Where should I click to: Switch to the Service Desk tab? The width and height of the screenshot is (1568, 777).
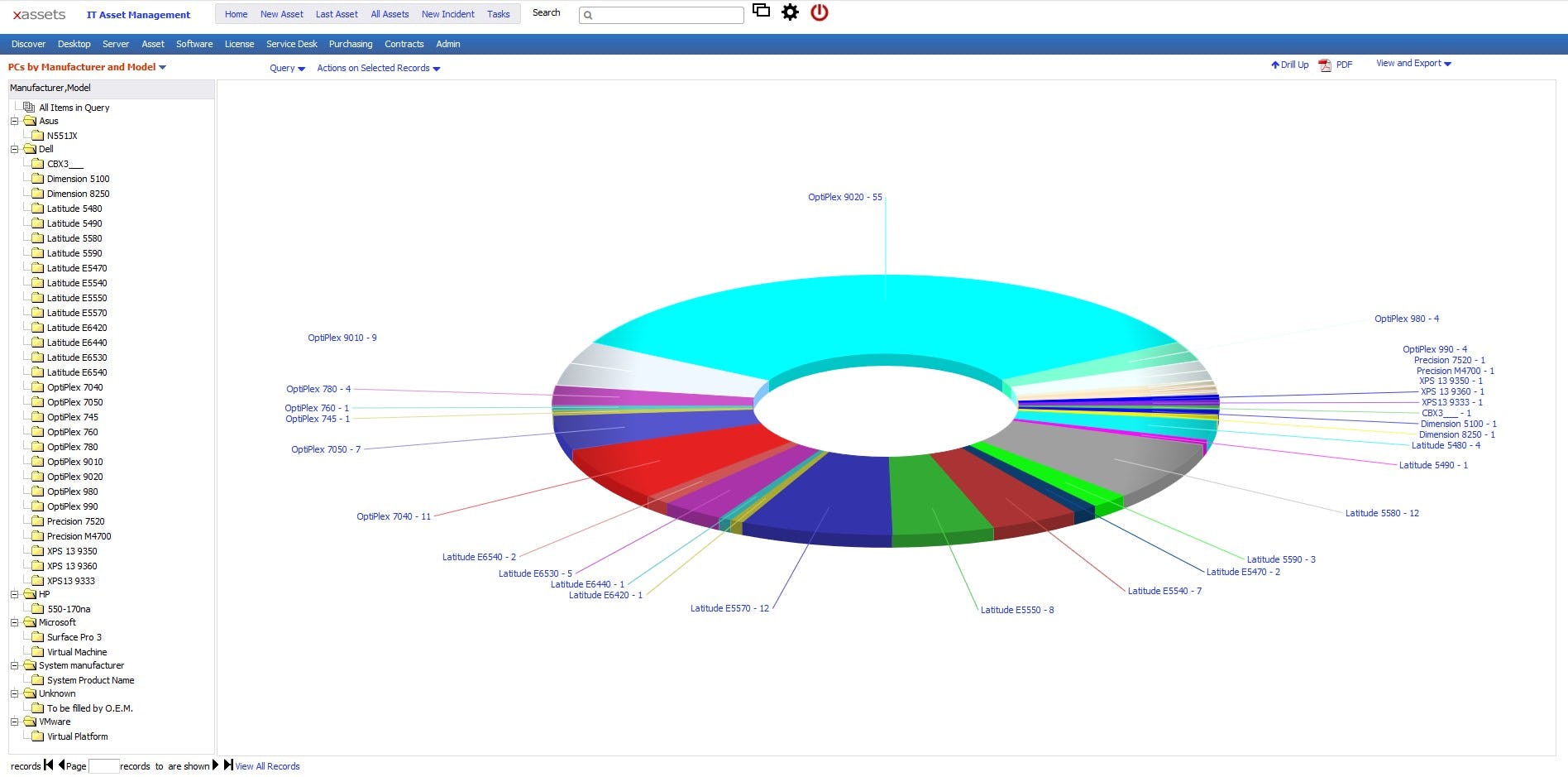(290, 44)
